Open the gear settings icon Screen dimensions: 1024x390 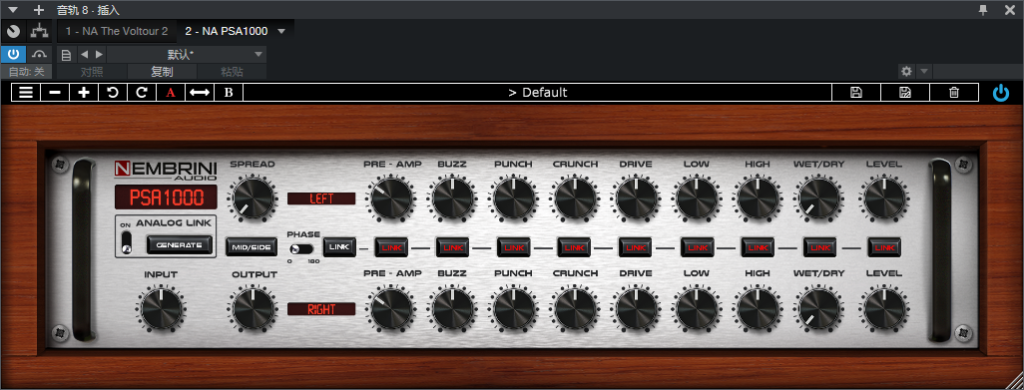[x=906, y=71]
